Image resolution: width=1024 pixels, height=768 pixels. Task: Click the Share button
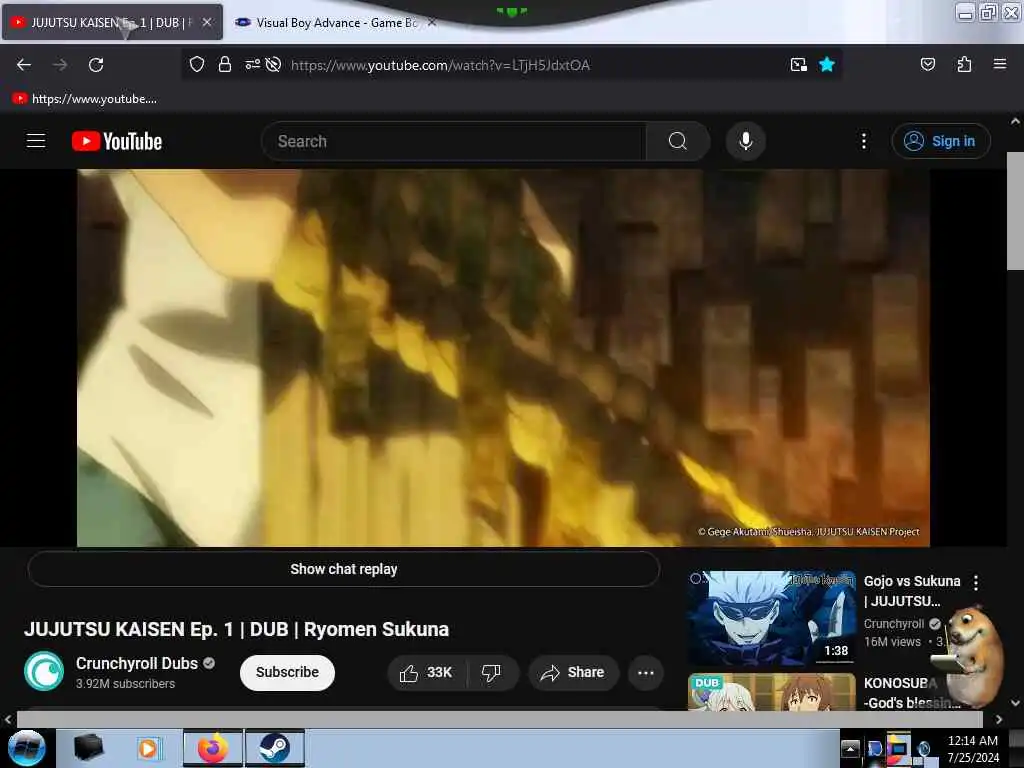[x=573, y=673]
